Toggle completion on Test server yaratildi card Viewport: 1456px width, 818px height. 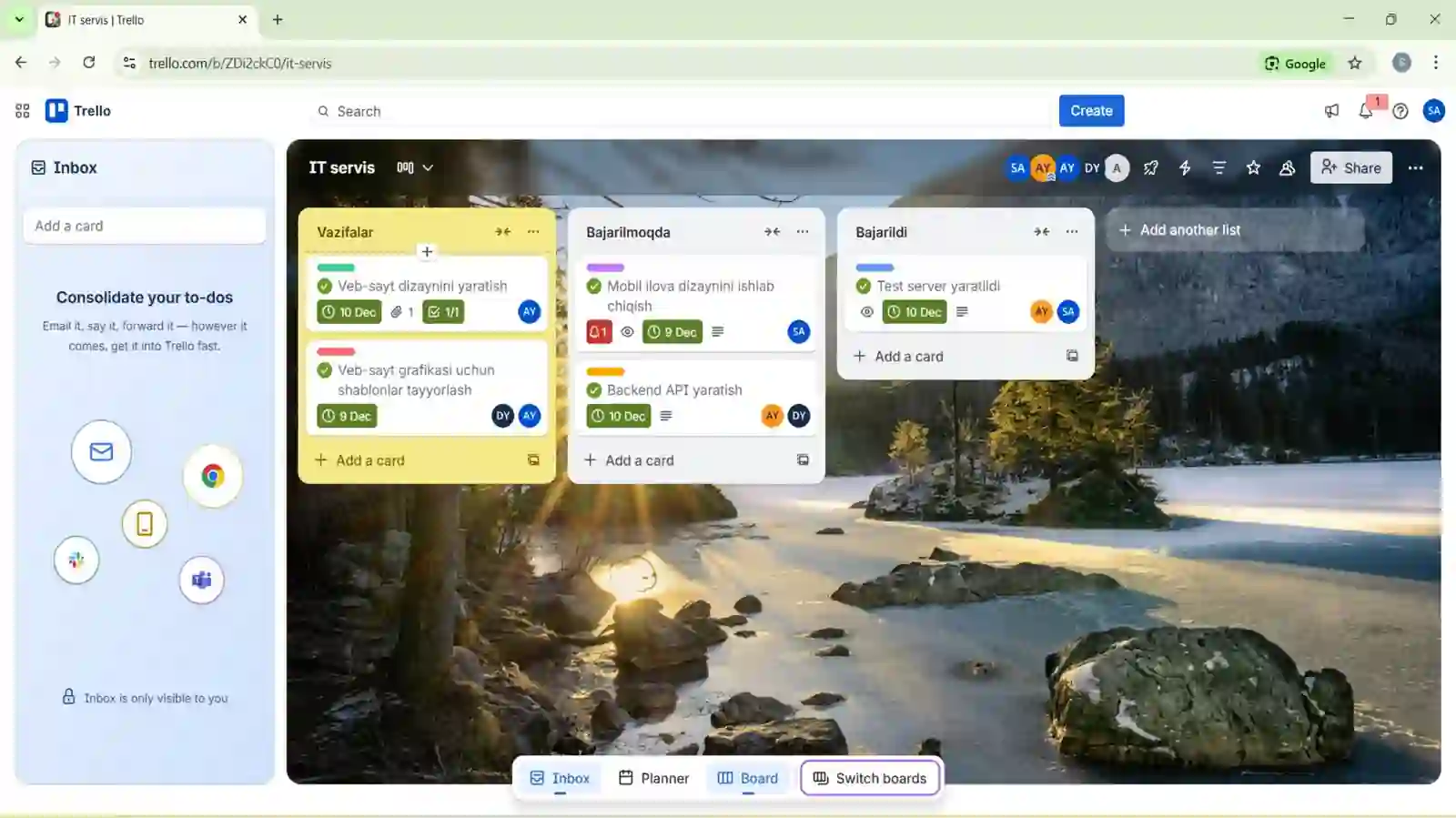(x=864, y=286)
